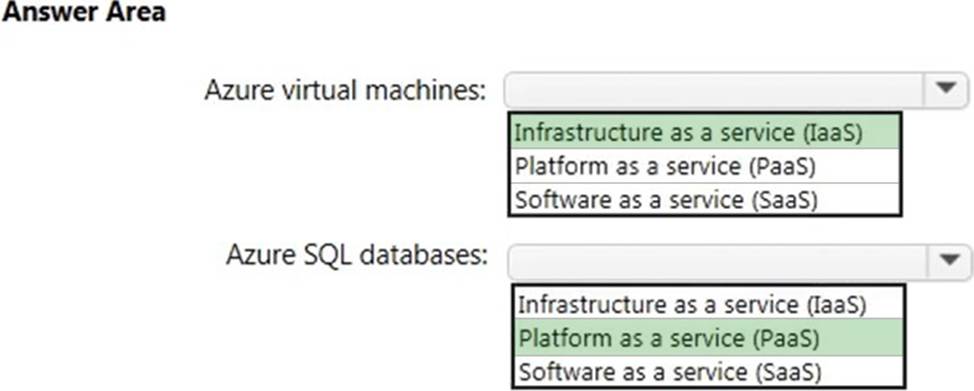The width and height of the screenshot is (974, 391).
Task: Click the Azure virtual machines combo box field
Action: point(735,90)
